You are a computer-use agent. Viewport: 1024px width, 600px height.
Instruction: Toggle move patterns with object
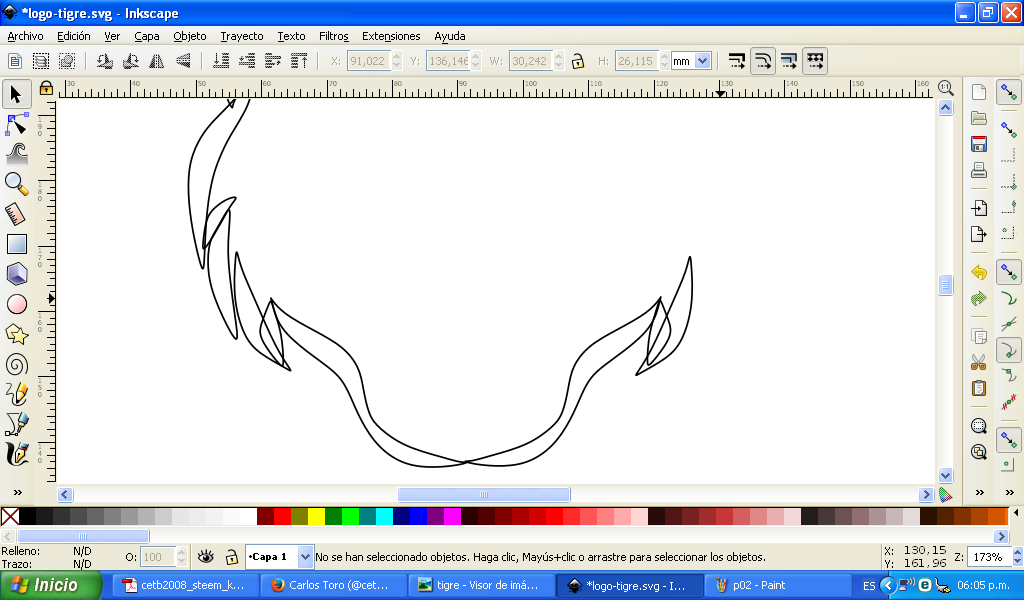[815, 61]
